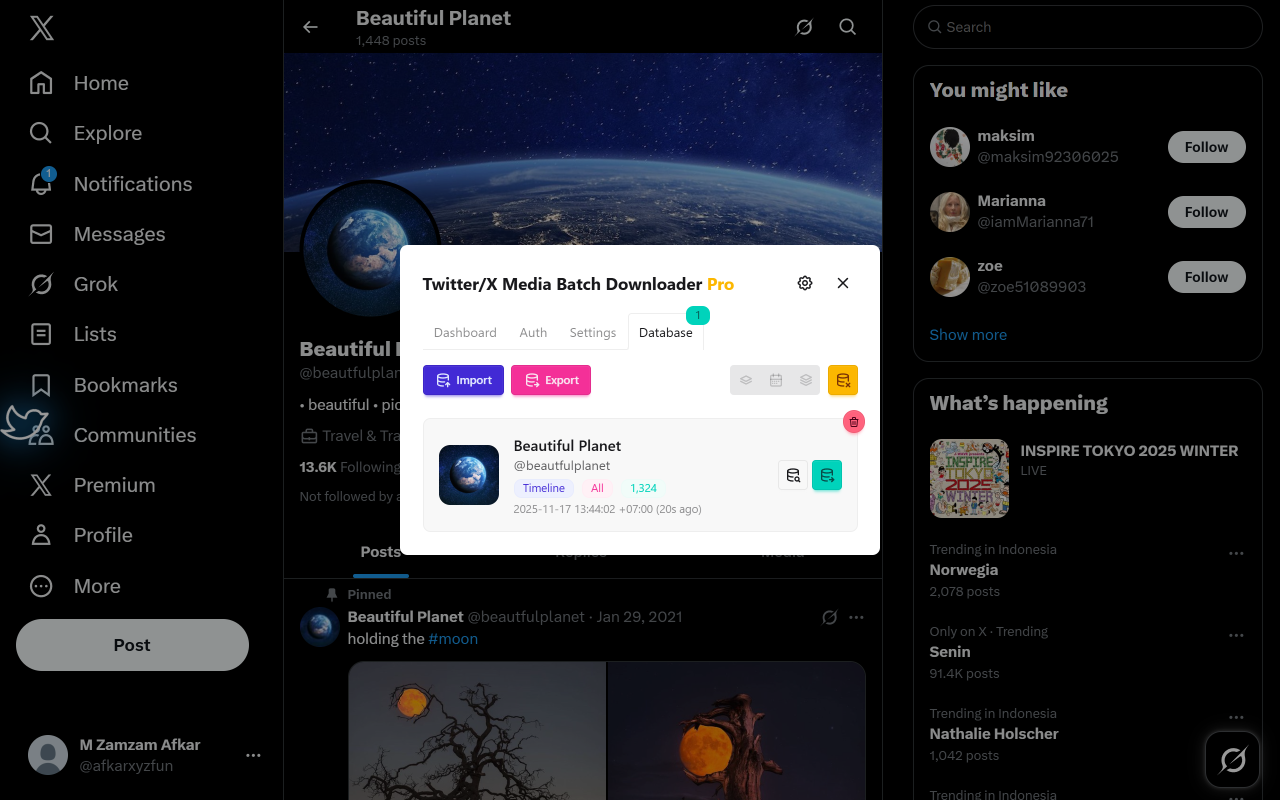
Task: Delete the Beautiful Planet database entry
Action: pyautogui.click(x=853, y=421)
